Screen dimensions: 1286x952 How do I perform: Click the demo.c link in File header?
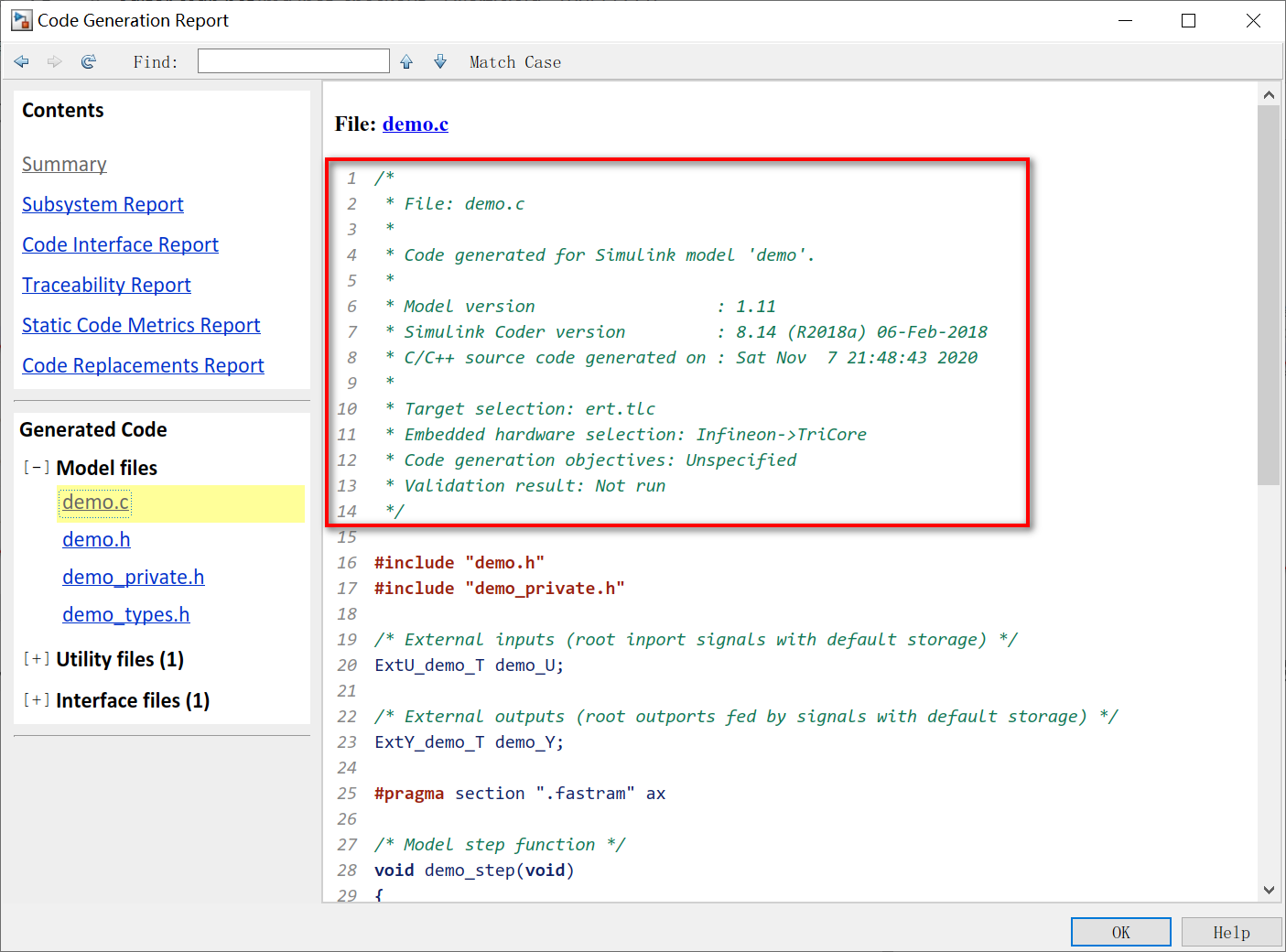coord(416,124)
